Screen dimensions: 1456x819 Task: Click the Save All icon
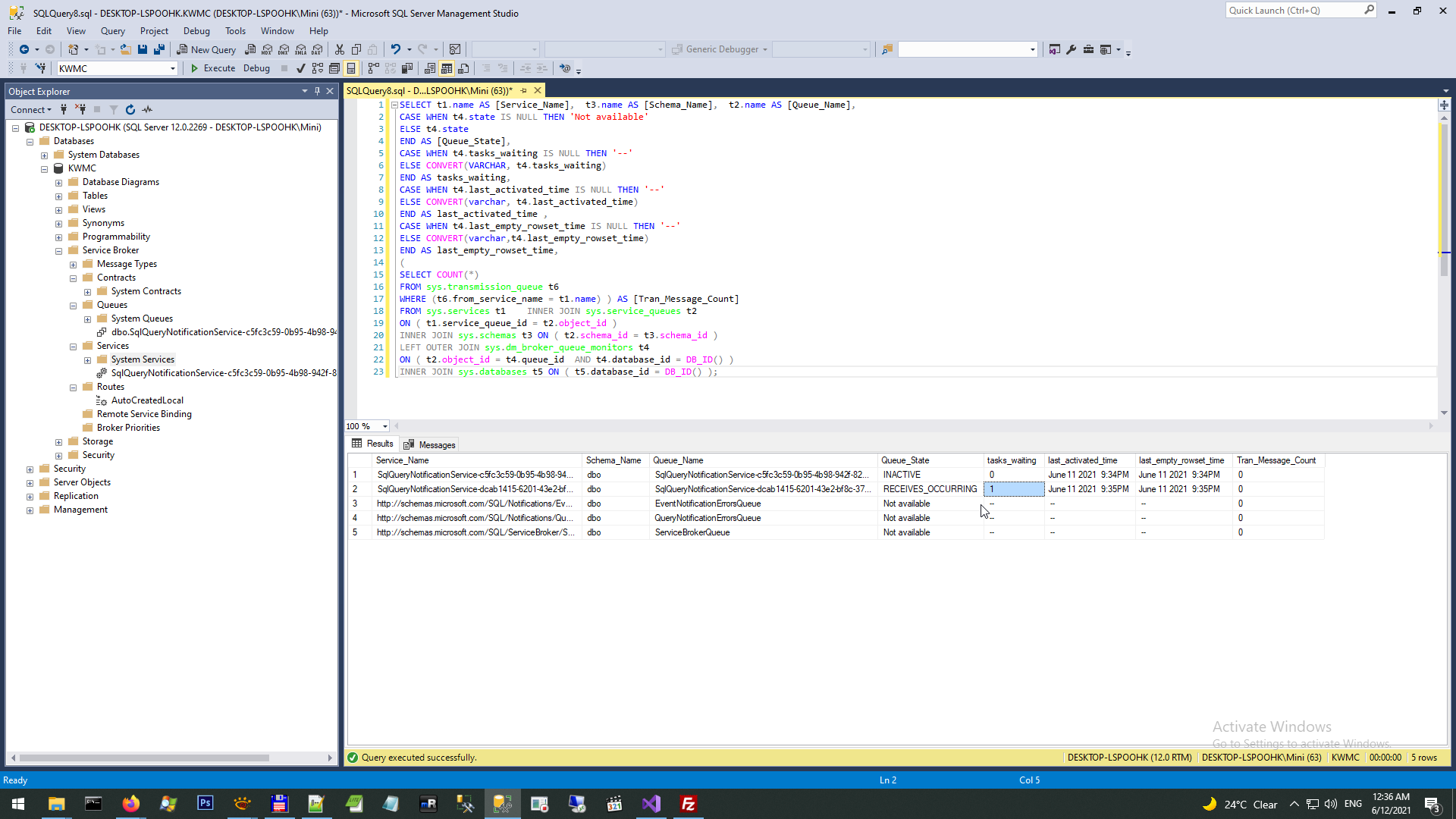[158, 49]
